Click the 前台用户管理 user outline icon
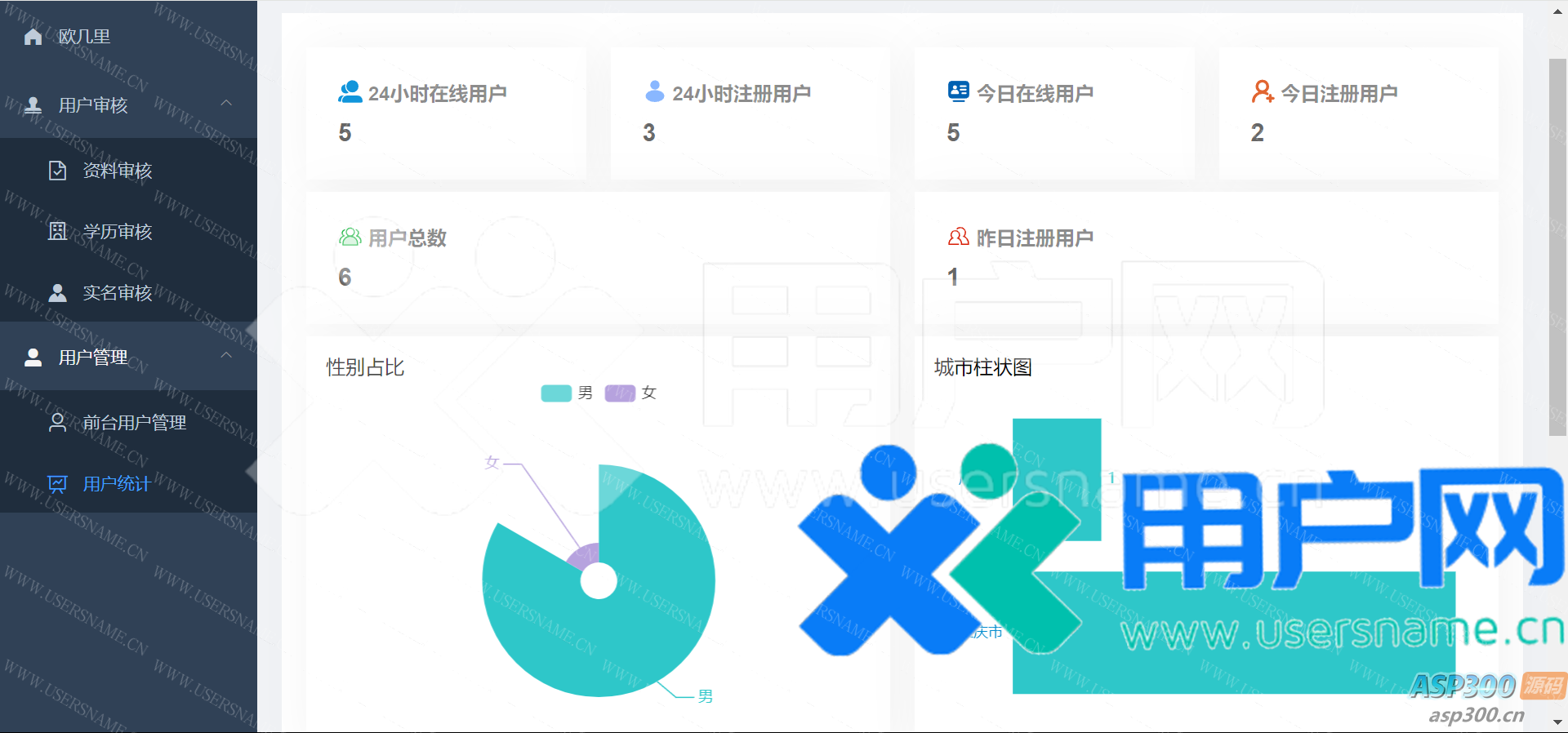1568x733 pixels. (x=57, y=423)
